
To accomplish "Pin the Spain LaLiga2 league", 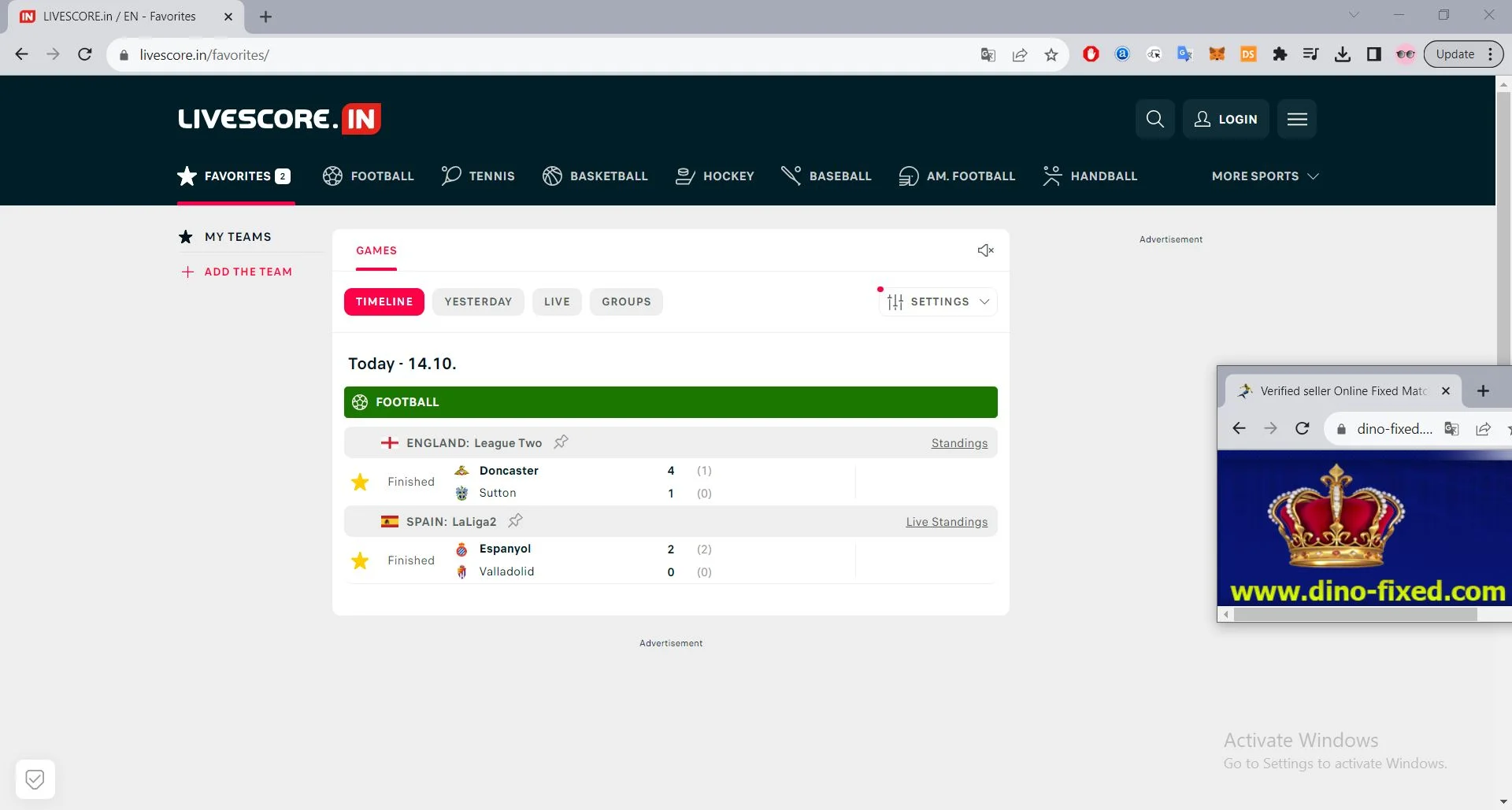I will (515, 521).
